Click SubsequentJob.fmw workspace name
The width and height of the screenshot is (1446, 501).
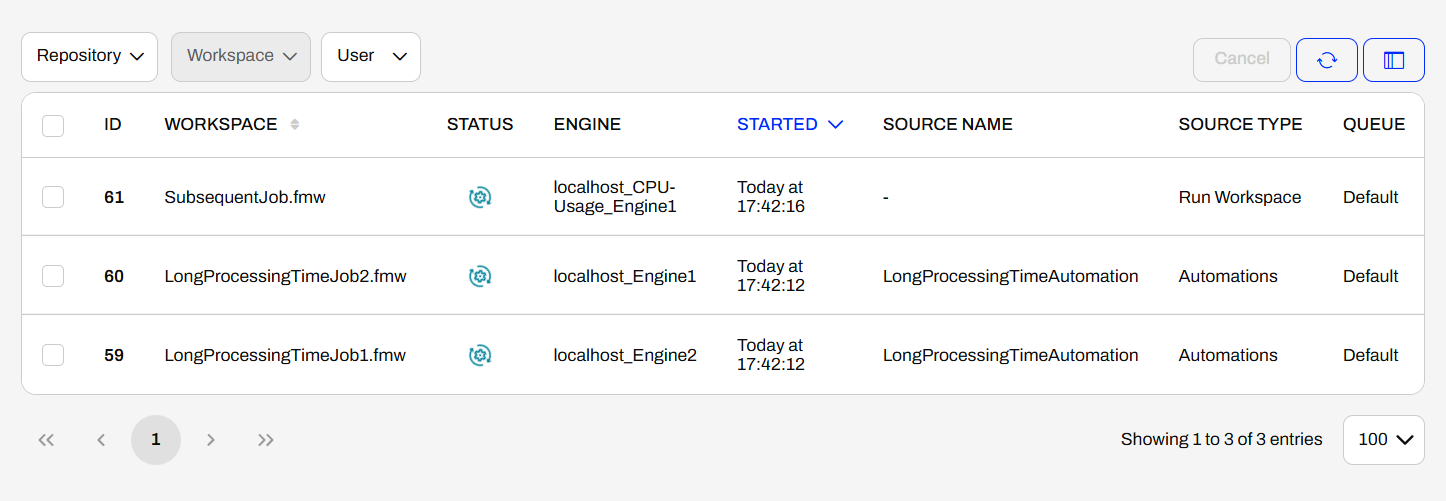click(245, 198)
